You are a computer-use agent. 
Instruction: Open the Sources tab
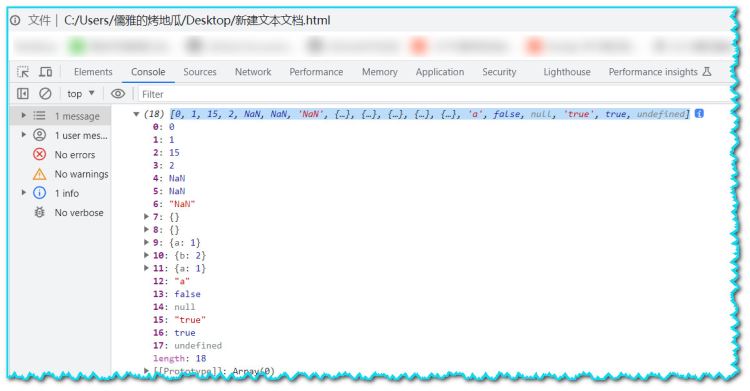click(x=199, y=72)
